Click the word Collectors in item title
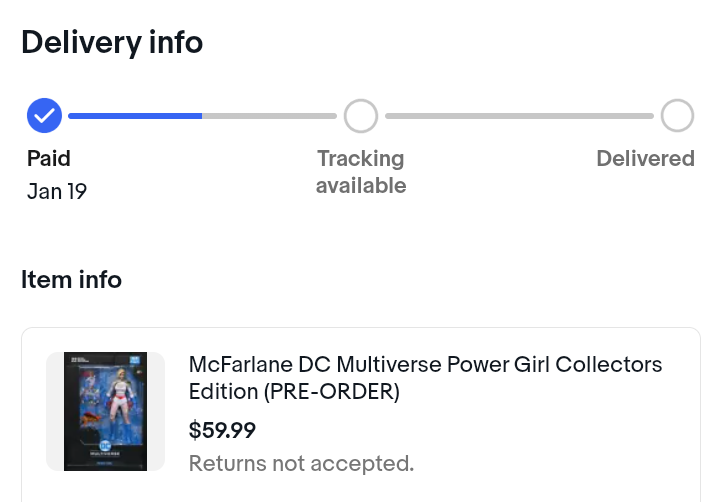This screenshot has width=720, height=502. coord(610,364)
